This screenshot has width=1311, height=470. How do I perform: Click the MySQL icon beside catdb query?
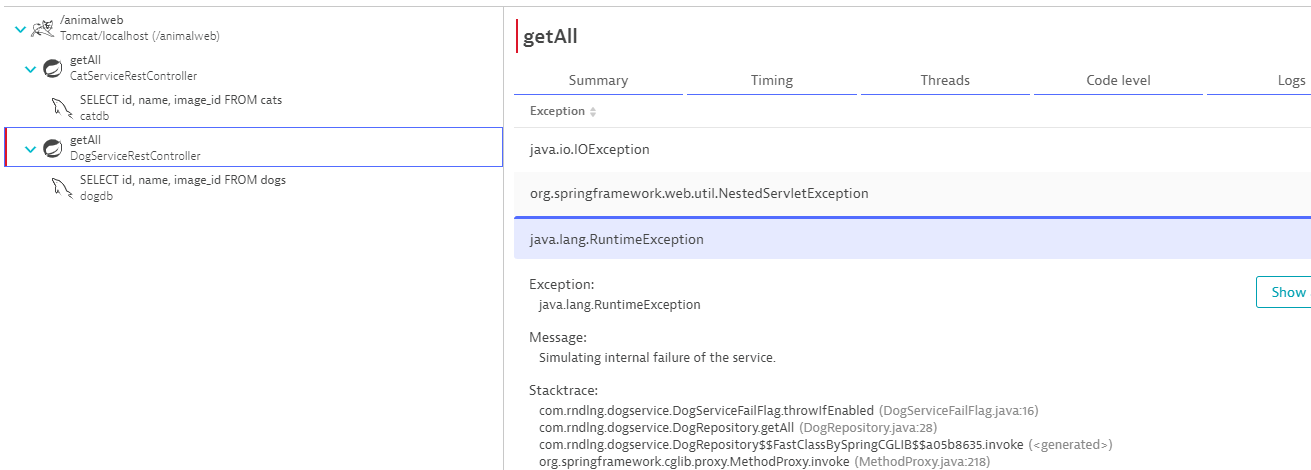63,108
